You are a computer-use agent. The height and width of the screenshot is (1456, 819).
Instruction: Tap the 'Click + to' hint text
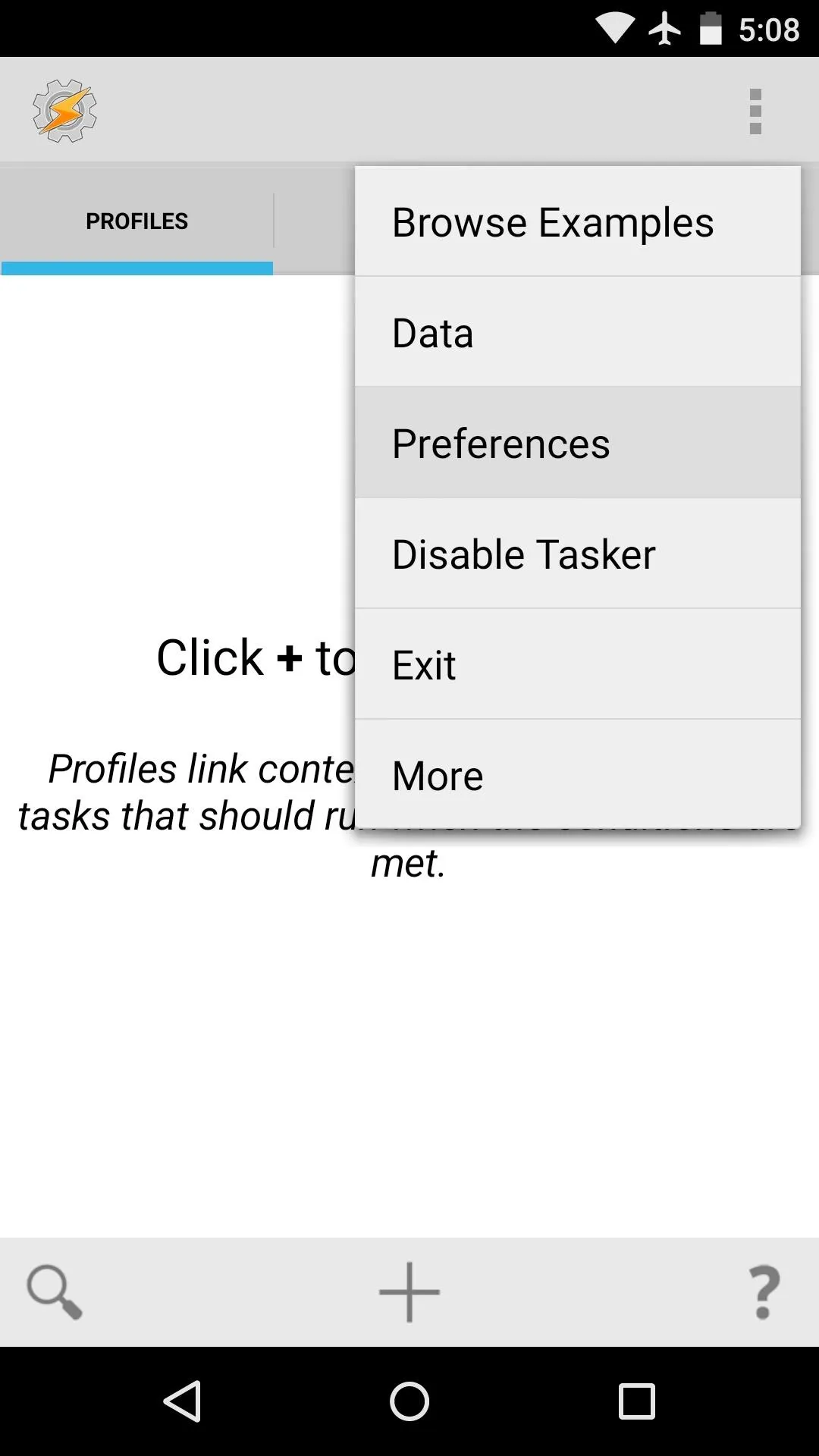(x=256, y=657)
